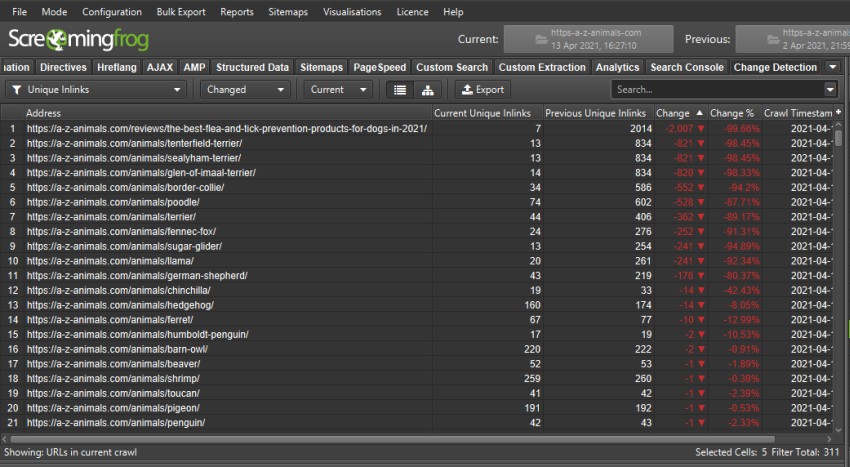Expand the search options dropdown arrow
The height and width of the screenshot is (467, 850).
pos(830,90)
